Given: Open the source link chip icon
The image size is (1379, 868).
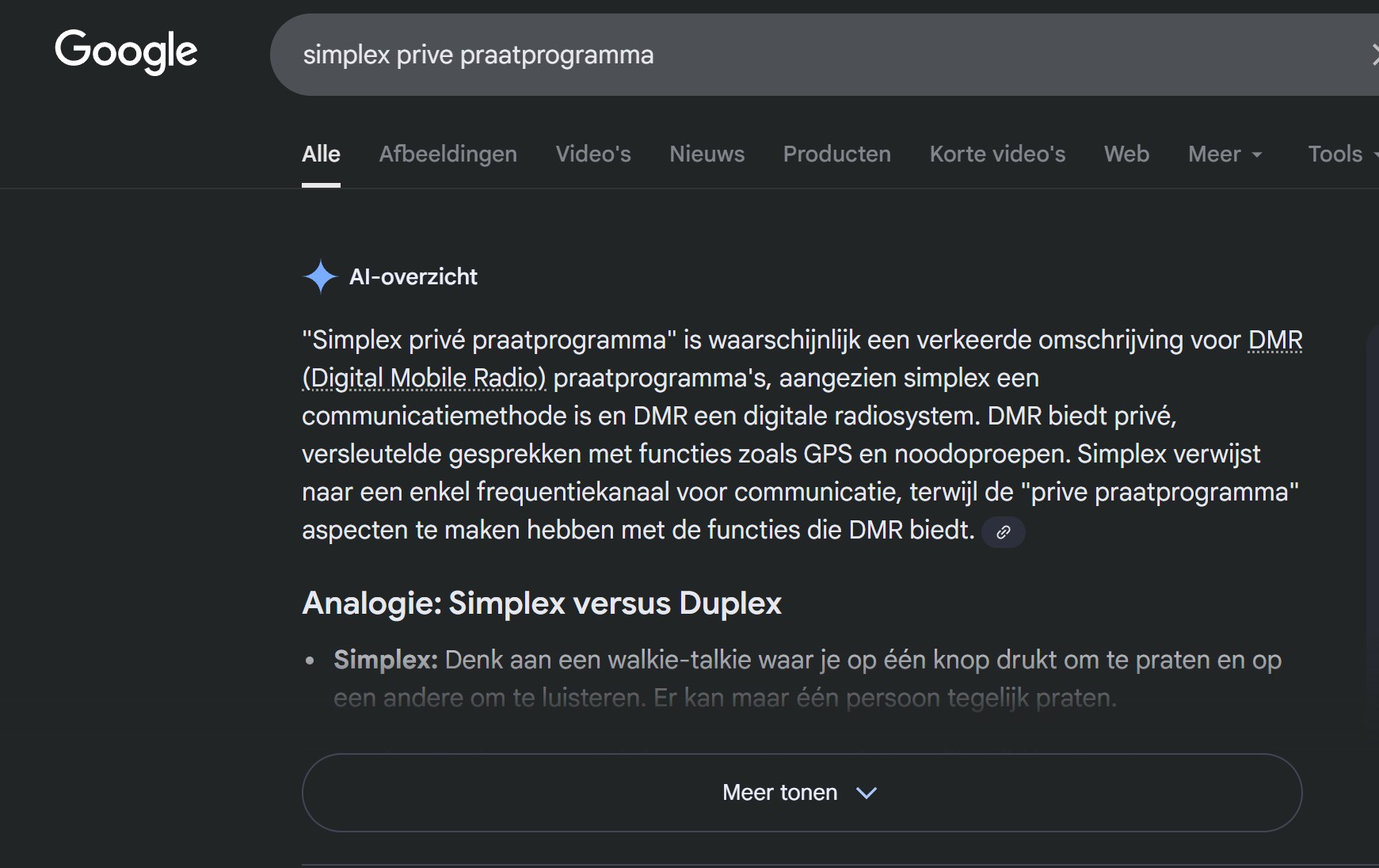Looking at the screenshot, I should click(x=1003, y=532).
